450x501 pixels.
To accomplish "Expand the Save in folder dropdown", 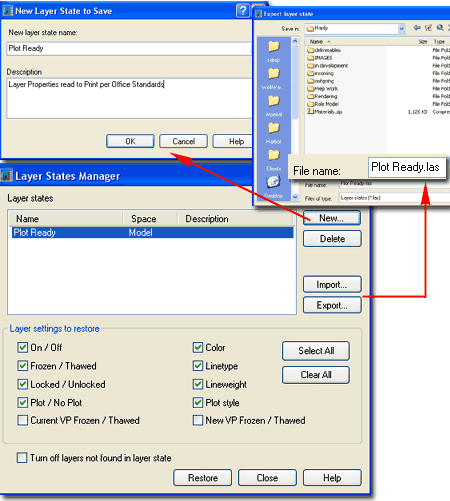I will point(401,29).
